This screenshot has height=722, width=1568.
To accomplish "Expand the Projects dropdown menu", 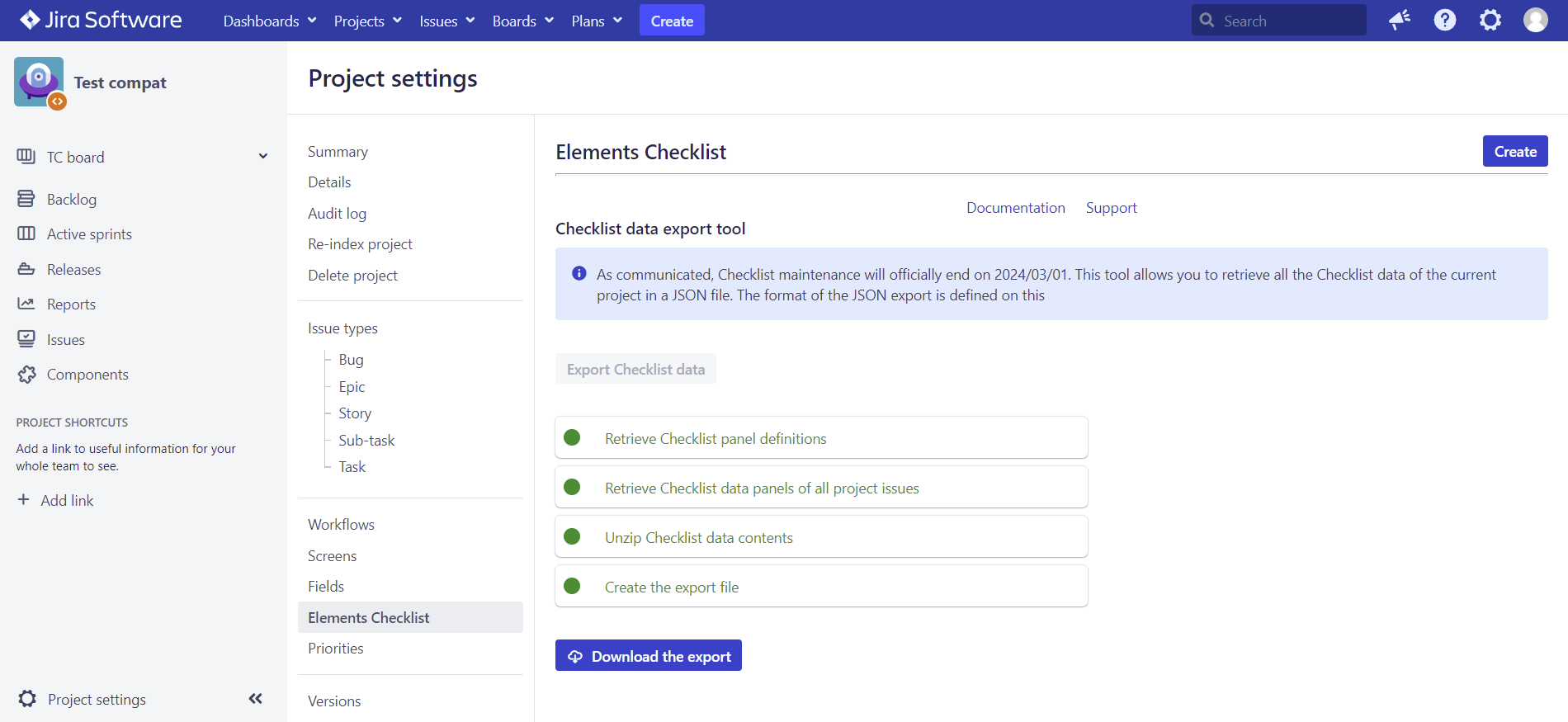I will pos(367,21).
